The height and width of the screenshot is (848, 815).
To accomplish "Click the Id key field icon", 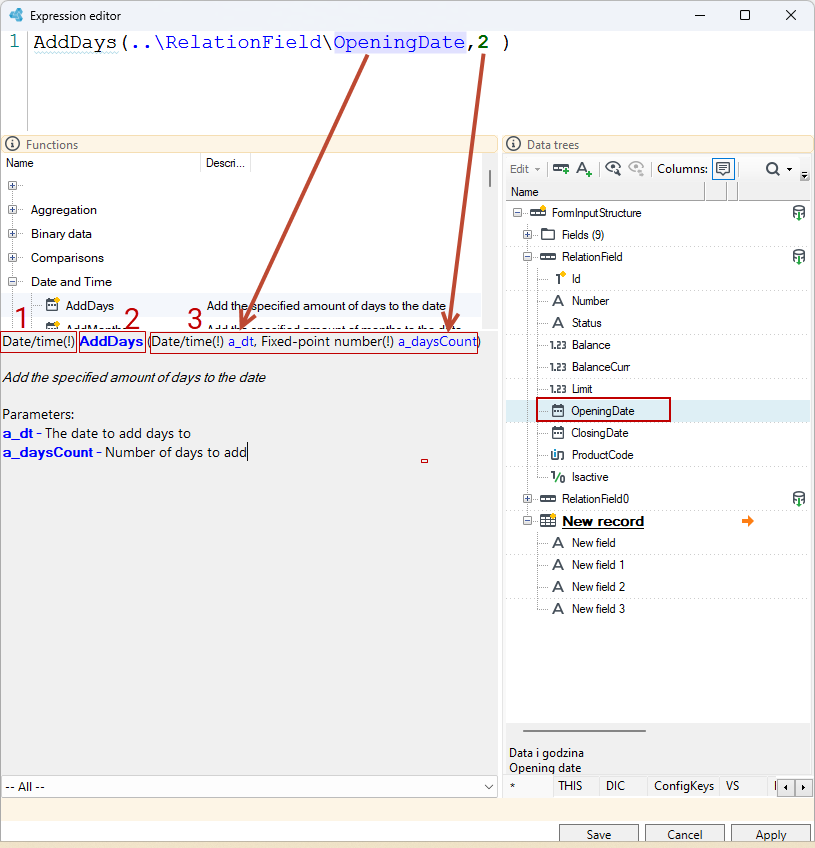I will (560, 278).
